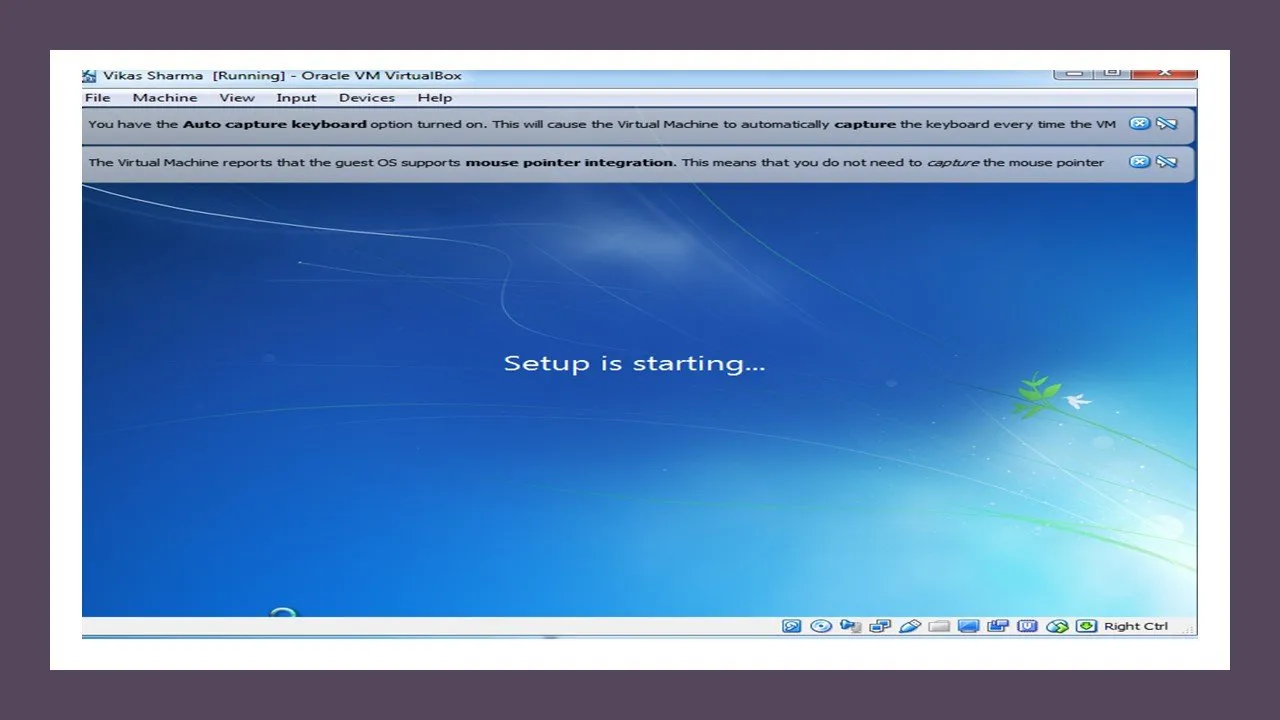
Task: Click the shared folders status icon
Action: 938,626
